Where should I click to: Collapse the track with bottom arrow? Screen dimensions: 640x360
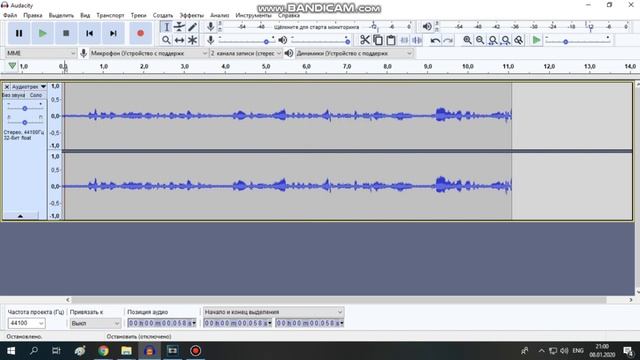tap(20, 216)
